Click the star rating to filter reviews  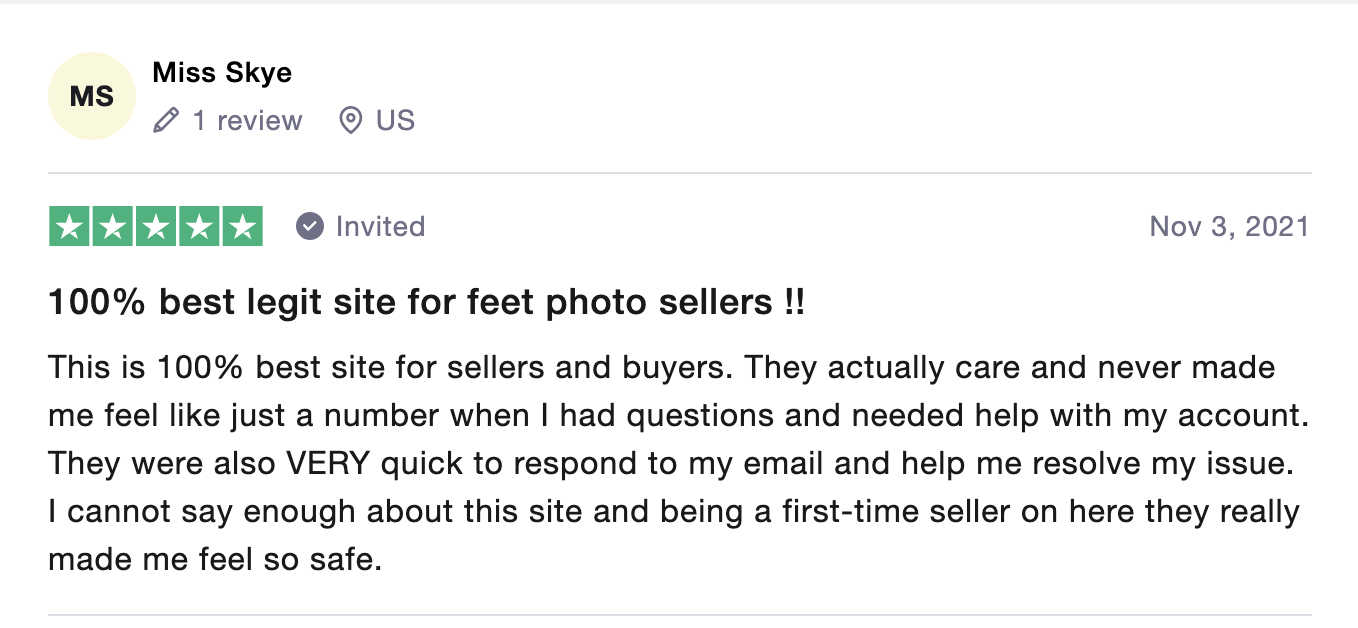[x=155, y=226]
